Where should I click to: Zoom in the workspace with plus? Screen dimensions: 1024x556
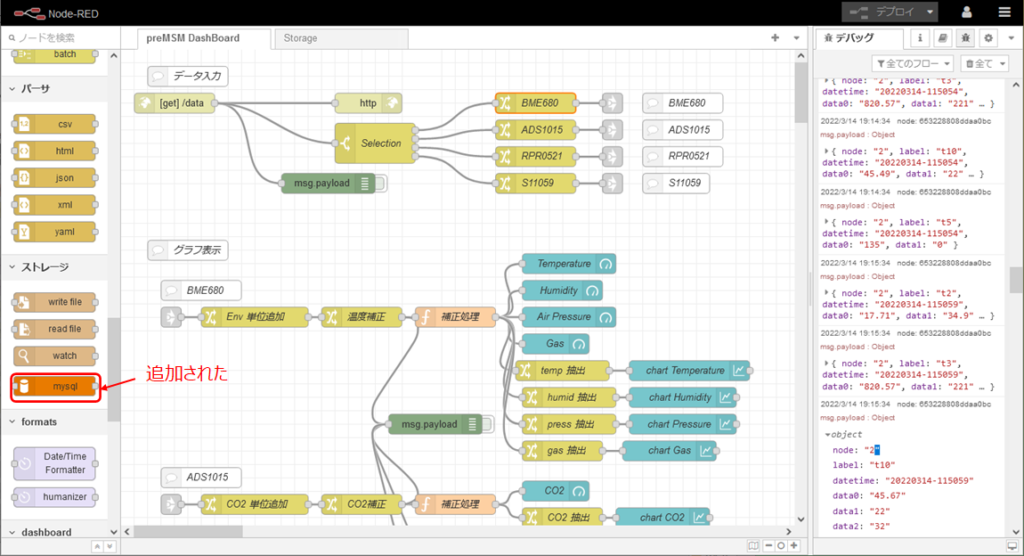pos(793,546)
